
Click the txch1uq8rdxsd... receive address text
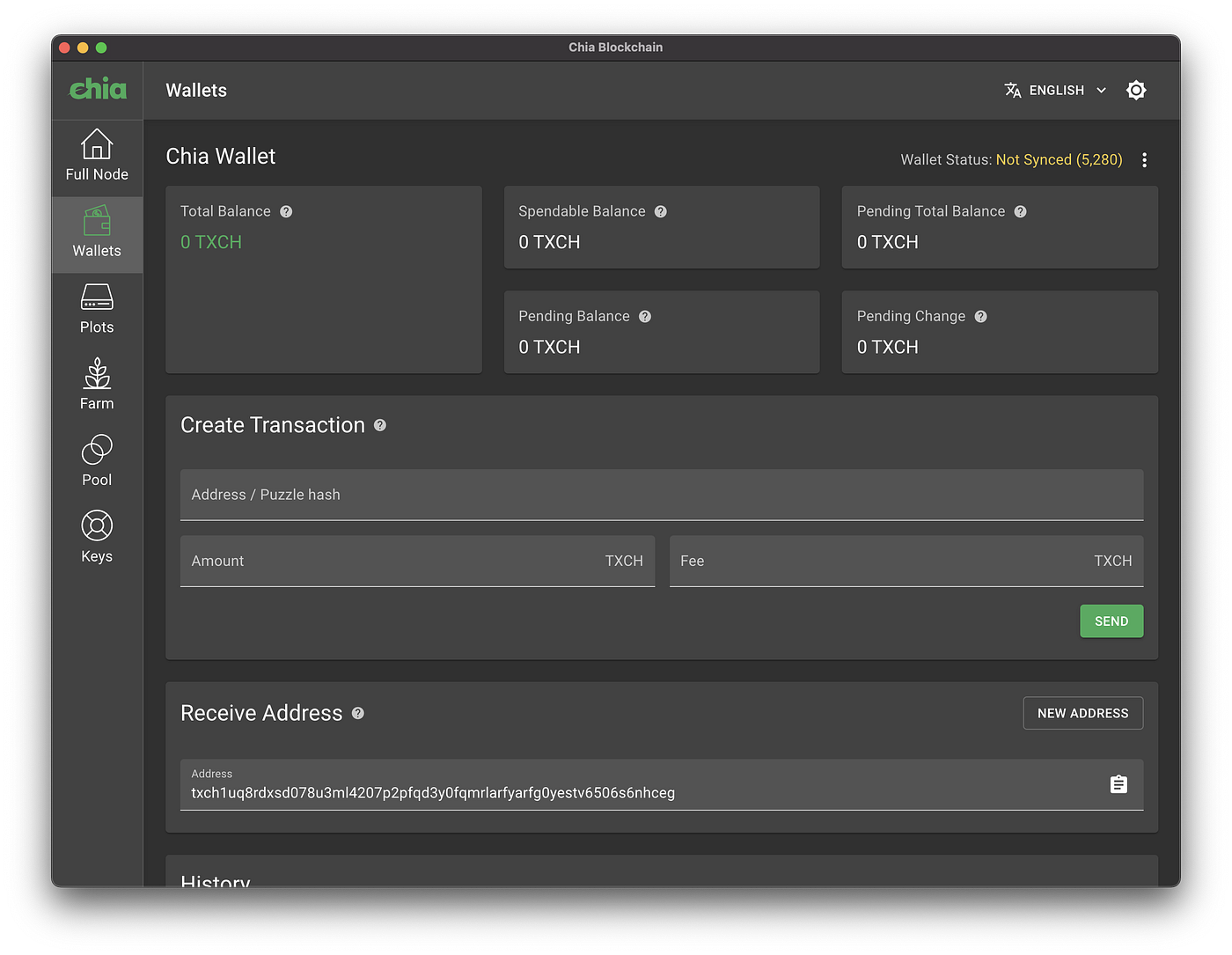(433, 793)
